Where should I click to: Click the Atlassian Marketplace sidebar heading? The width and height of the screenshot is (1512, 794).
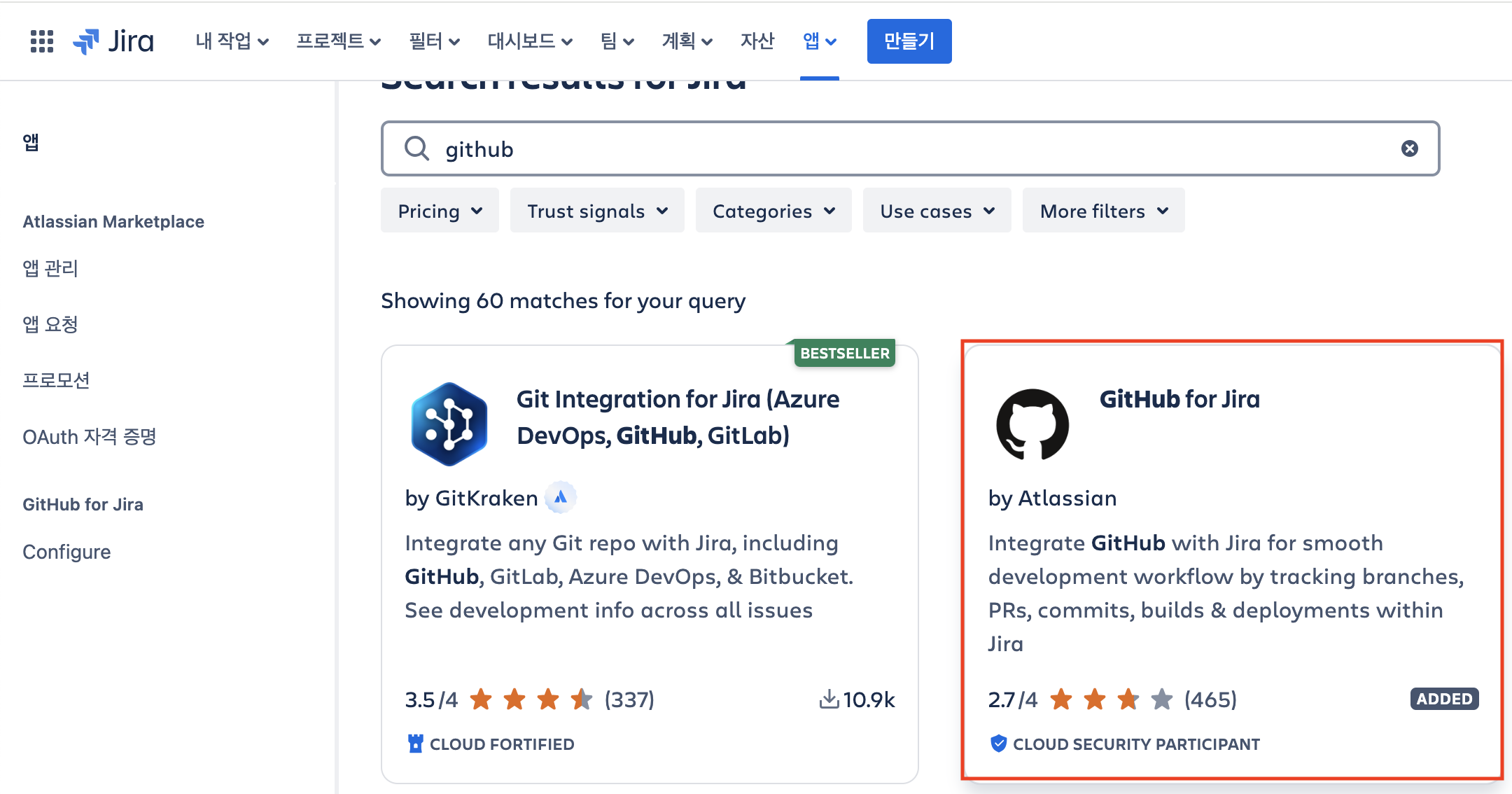click(113, 221)
